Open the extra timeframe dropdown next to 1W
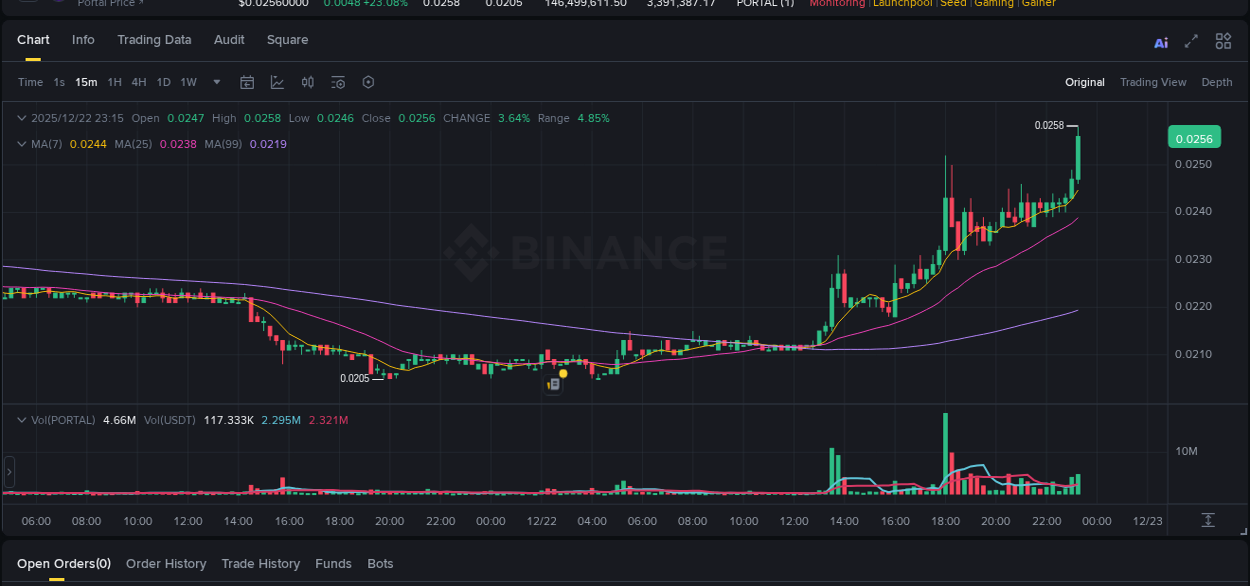 216,82
